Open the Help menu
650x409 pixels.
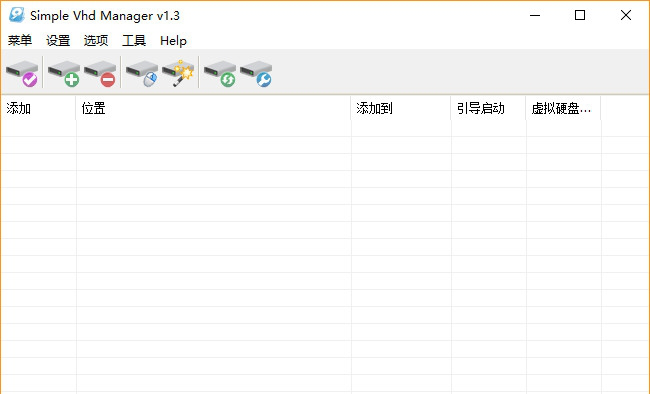173,40
